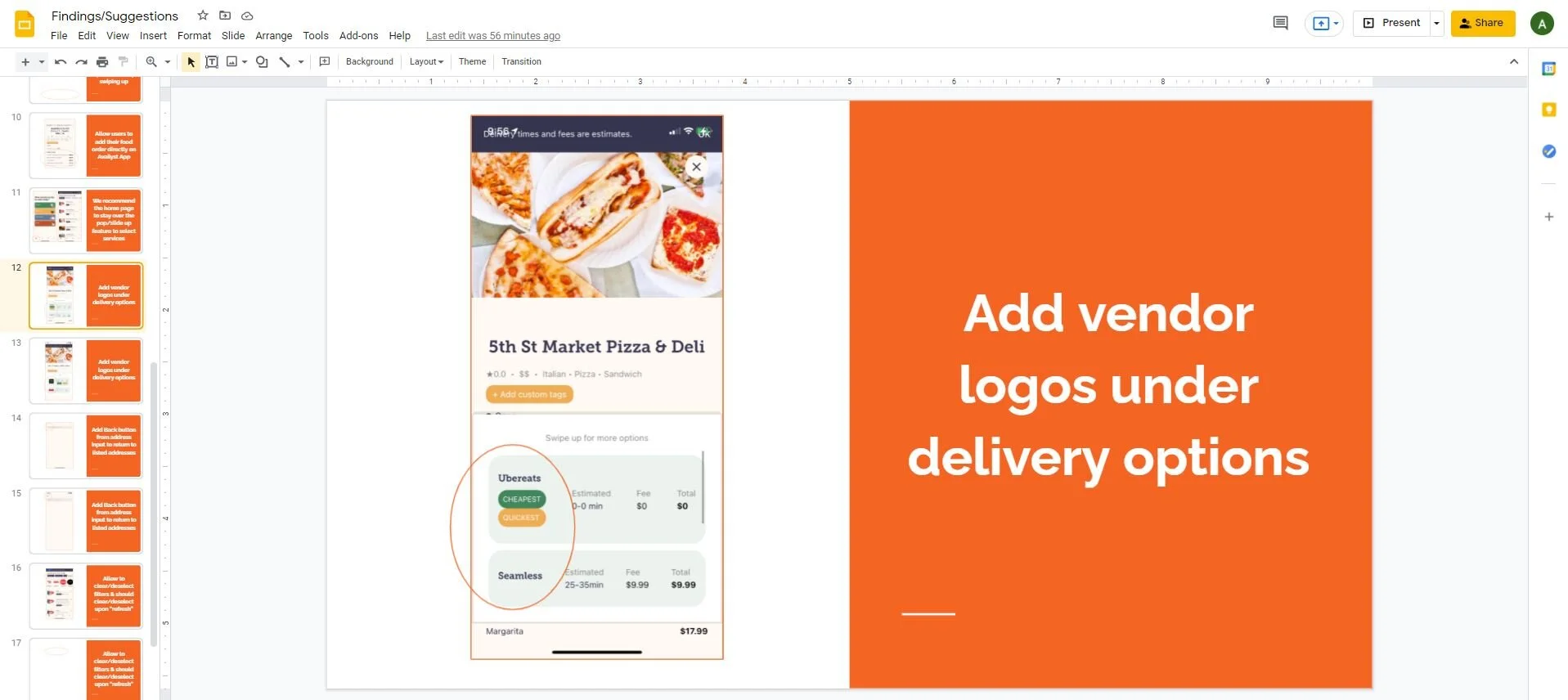Open the Tasks side panel icon
The height and width of the screenshot is (700, 1568).
coord(1548,151)
